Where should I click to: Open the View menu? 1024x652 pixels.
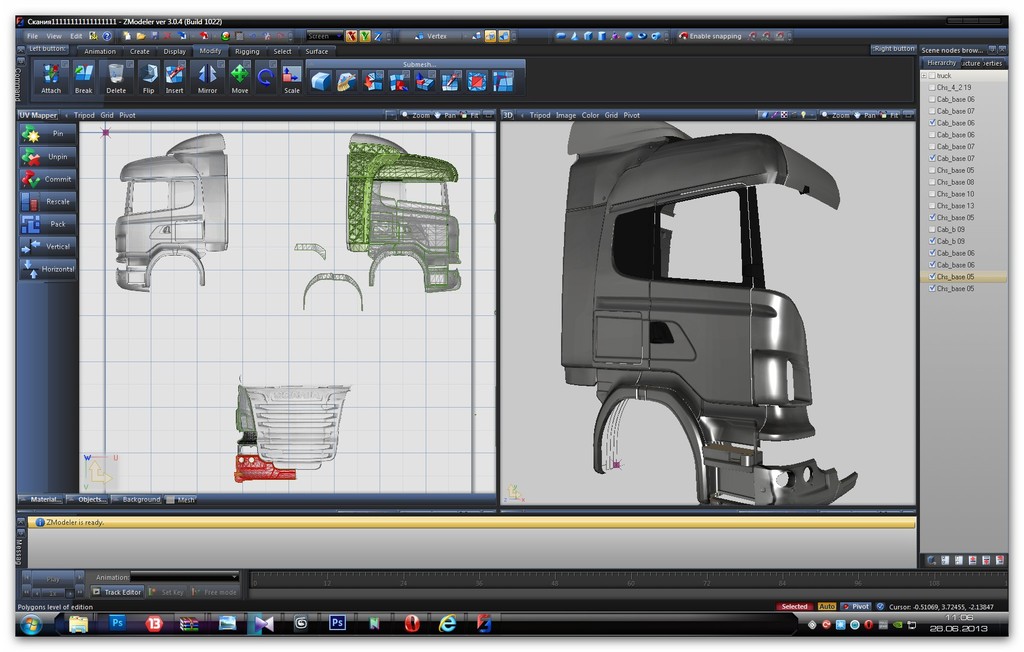(54, 36)
